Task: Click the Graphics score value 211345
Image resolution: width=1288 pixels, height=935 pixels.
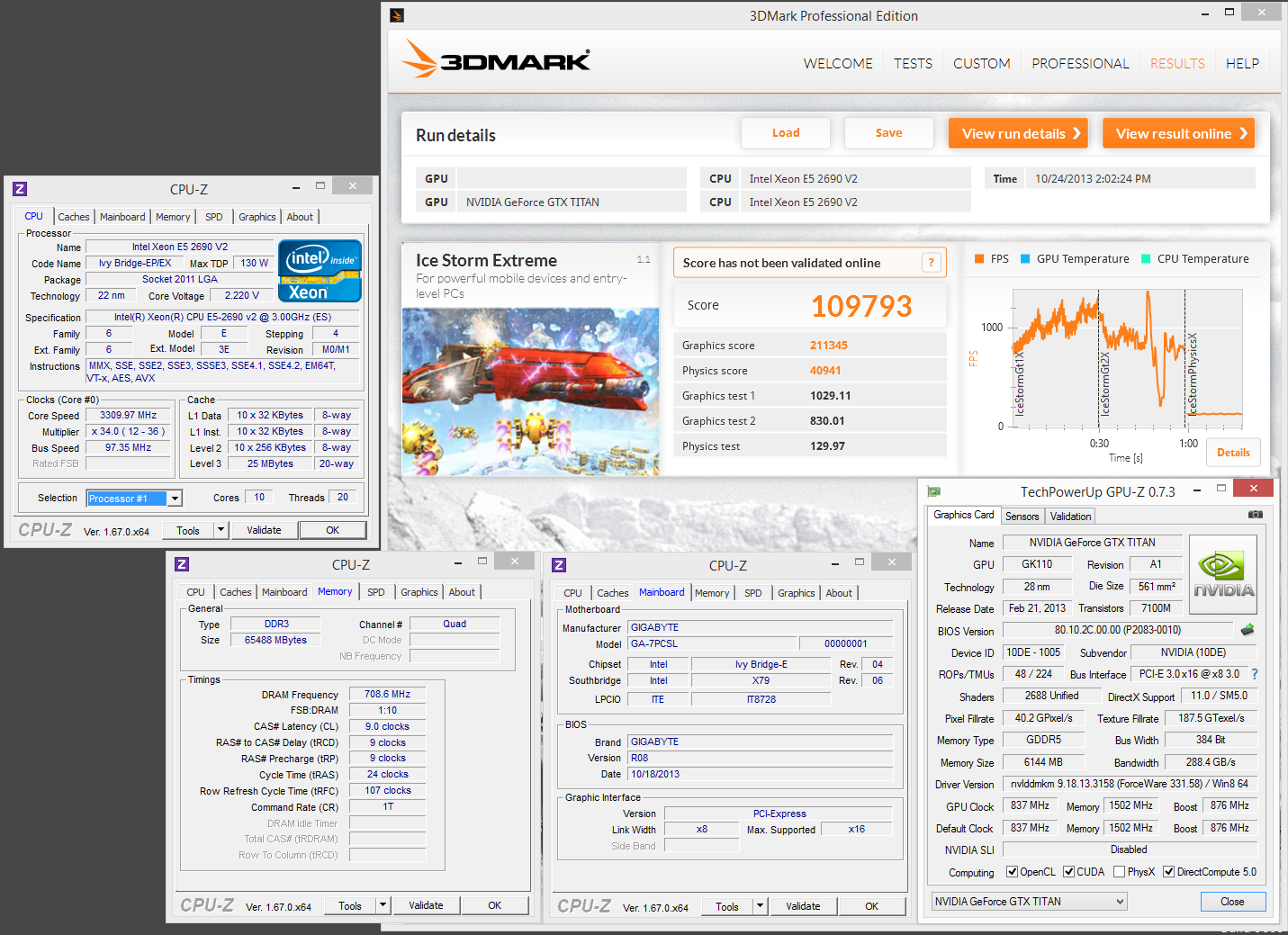Action: point(828,346)
